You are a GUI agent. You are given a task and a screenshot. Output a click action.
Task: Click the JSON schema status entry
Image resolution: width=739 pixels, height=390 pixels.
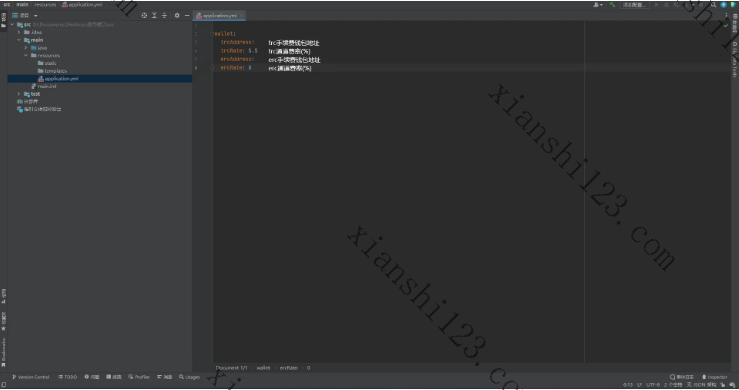[701, 385]
